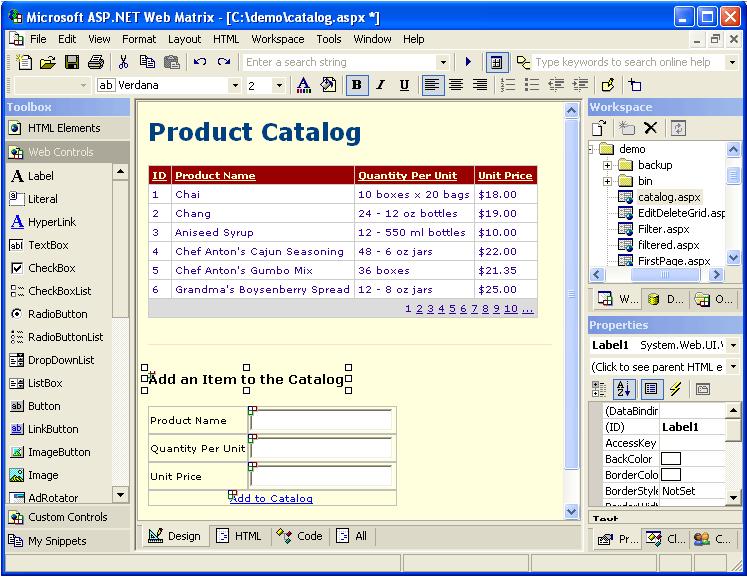Open the HTML Elements toolbox section
747x577 pixels.
67,128
